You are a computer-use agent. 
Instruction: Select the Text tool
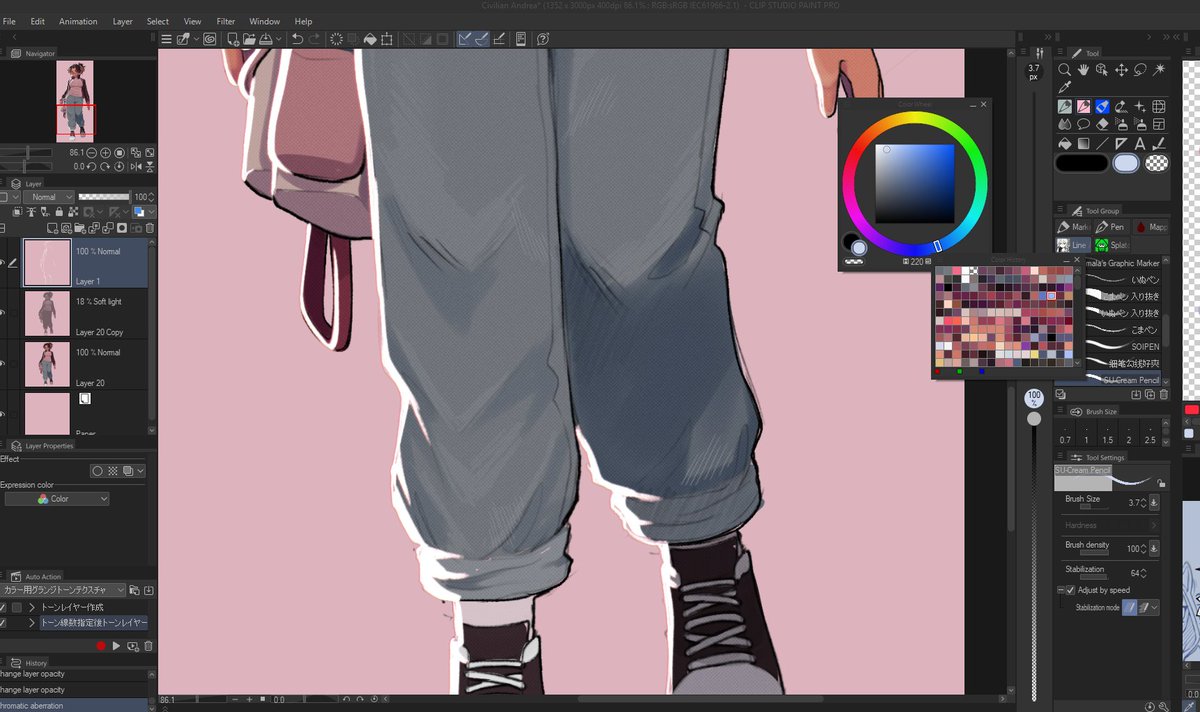(x=1140, y=143)
